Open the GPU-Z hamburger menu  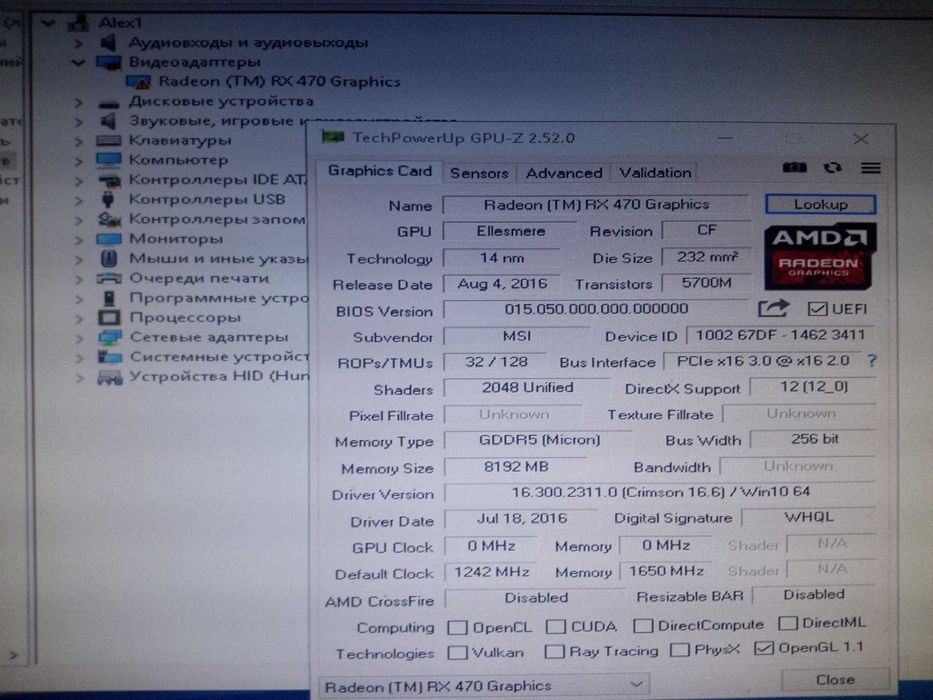(871, 168)
